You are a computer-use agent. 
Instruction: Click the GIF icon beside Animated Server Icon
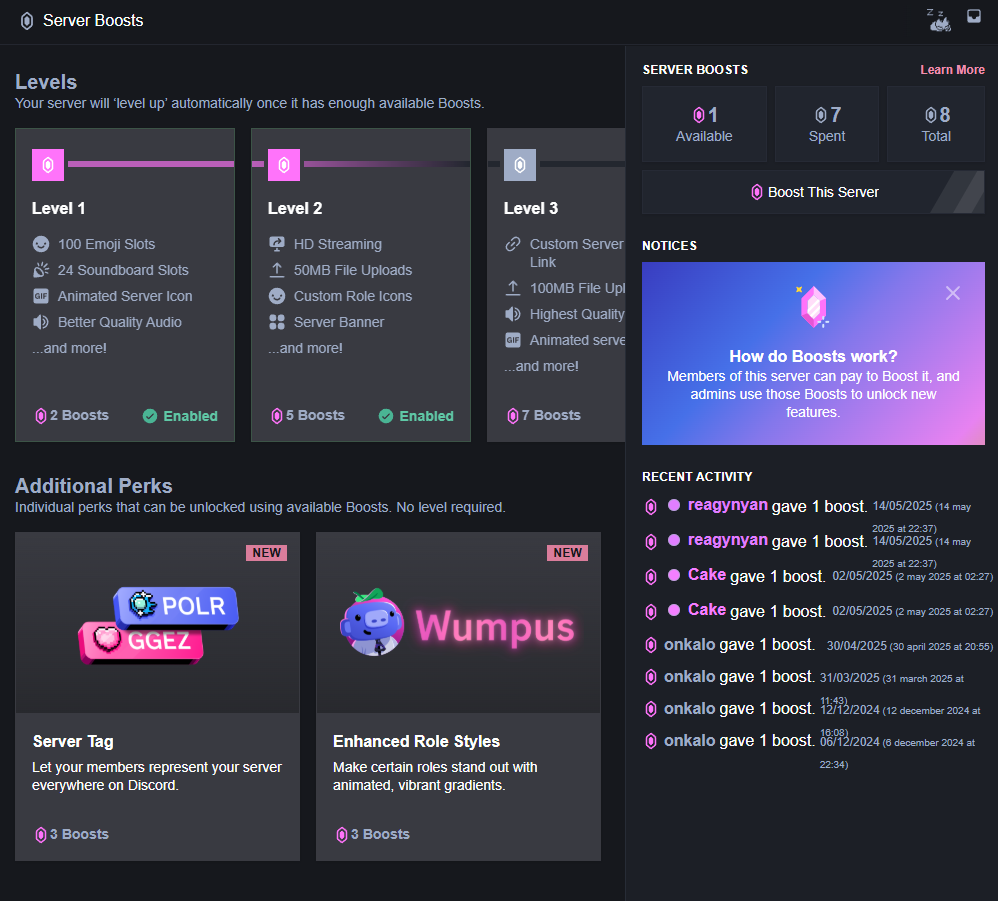41,296
